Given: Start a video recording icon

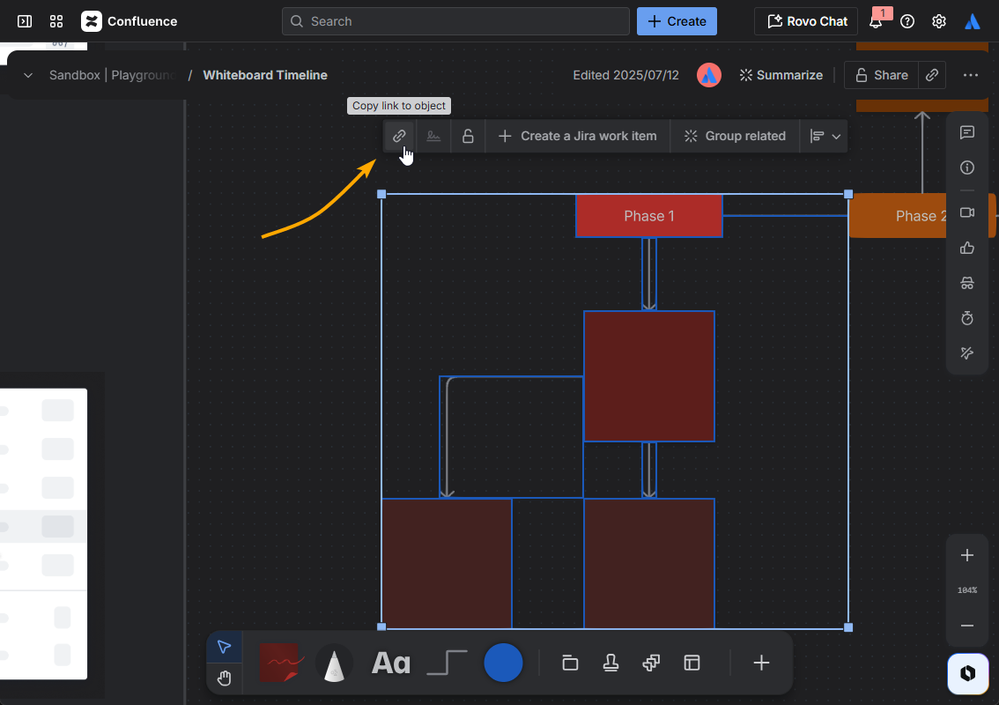Looking at the screenshot, I should pyautogui.click(x=967, y=213).
